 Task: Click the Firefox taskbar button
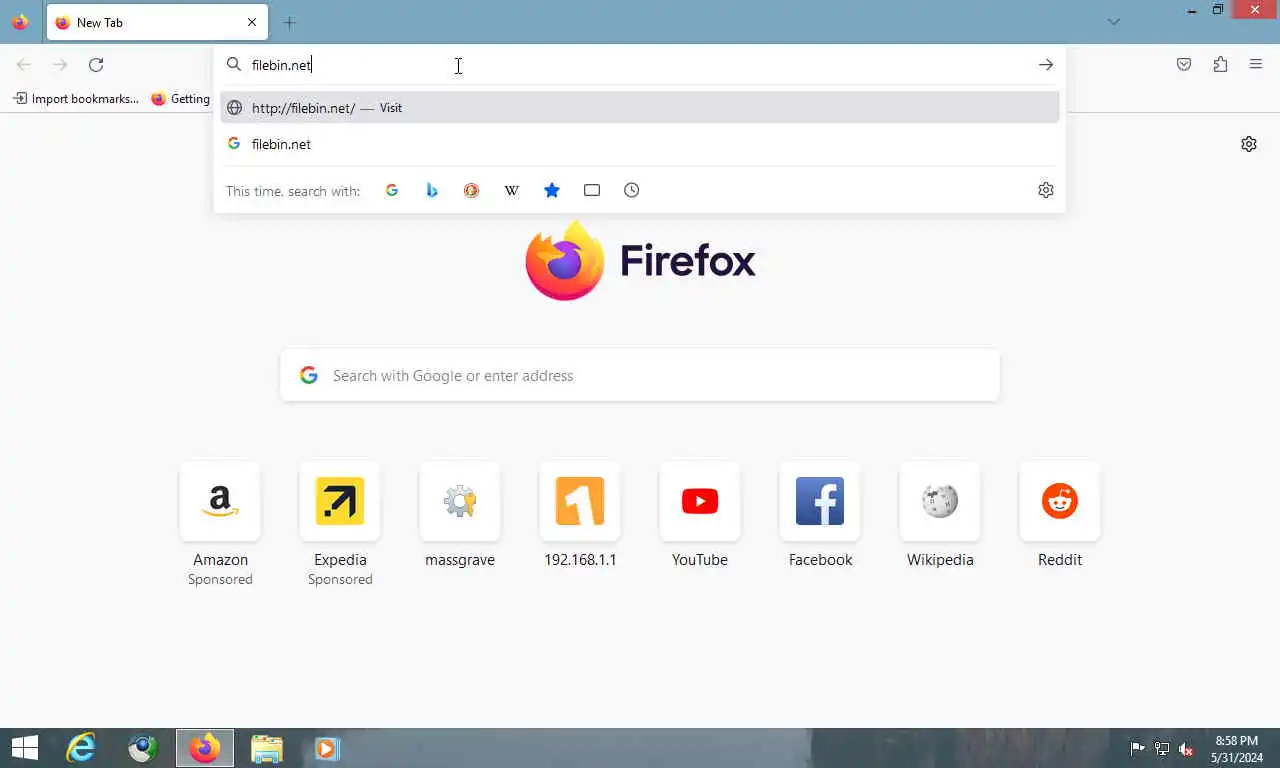[x=205, y=748]
